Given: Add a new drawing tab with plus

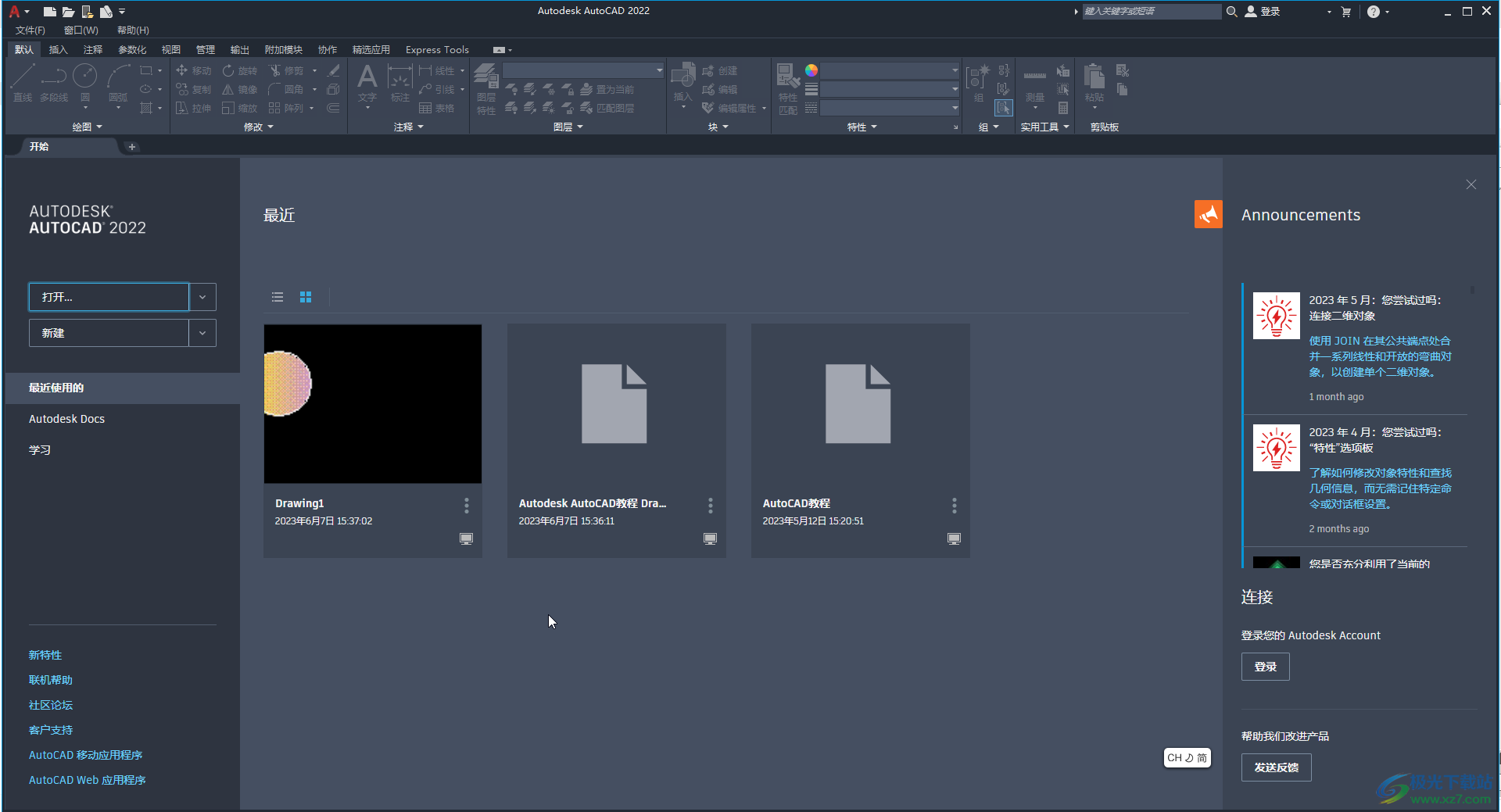Looking at the screenshot, I should click(132, 147).
